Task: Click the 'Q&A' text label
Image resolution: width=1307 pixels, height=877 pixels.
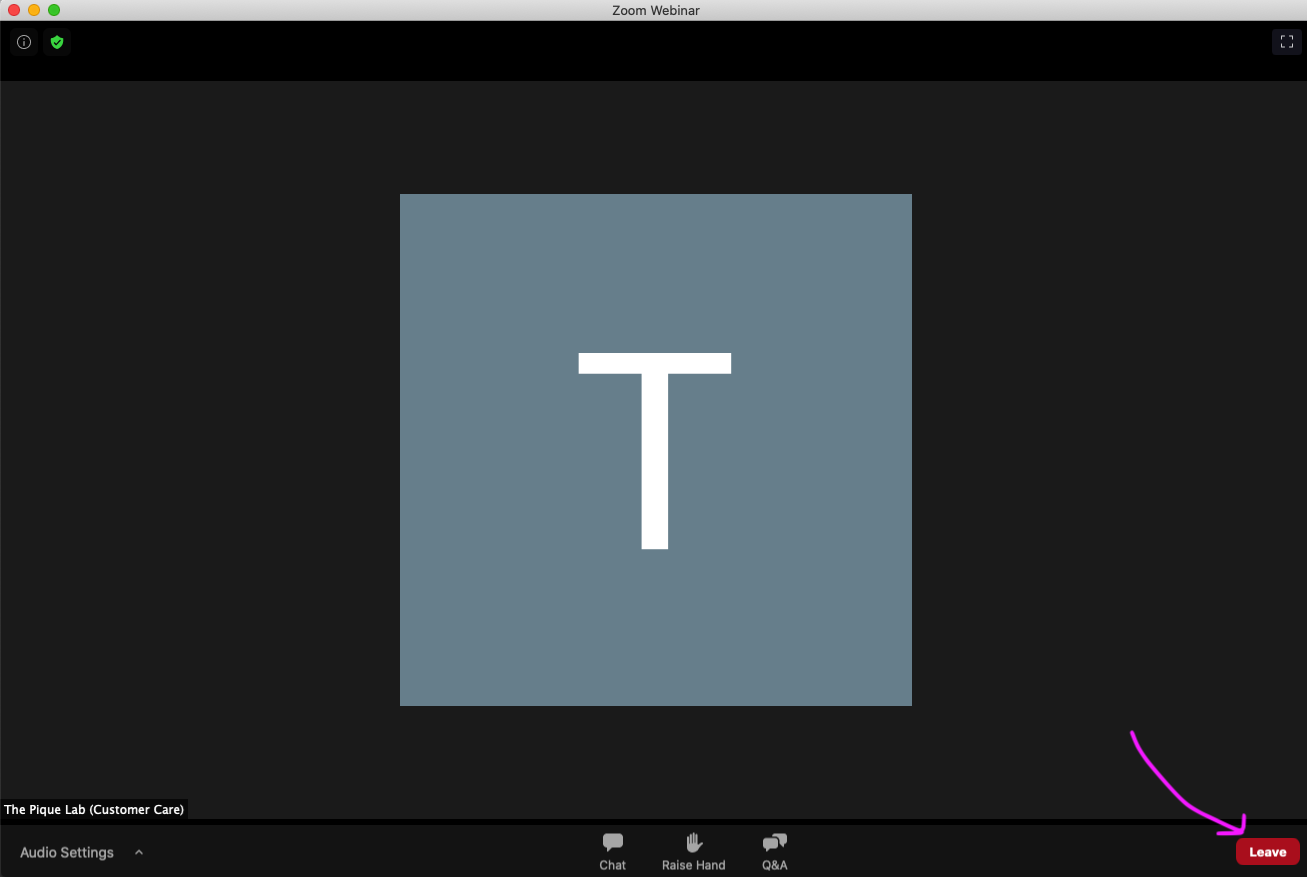Action: pyautogui.click(x=774, y=865)
